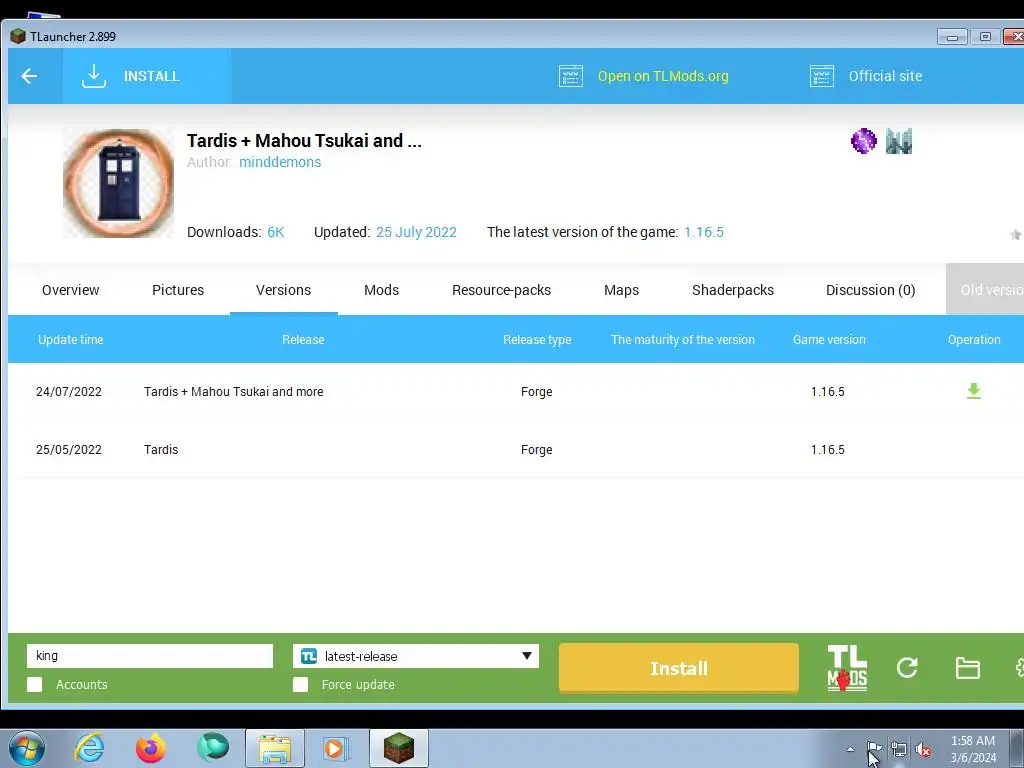The height and width of the screenshot is (768, 1024).
Task: Click the Action Center flag tray icon
Action: pos(874,749)
